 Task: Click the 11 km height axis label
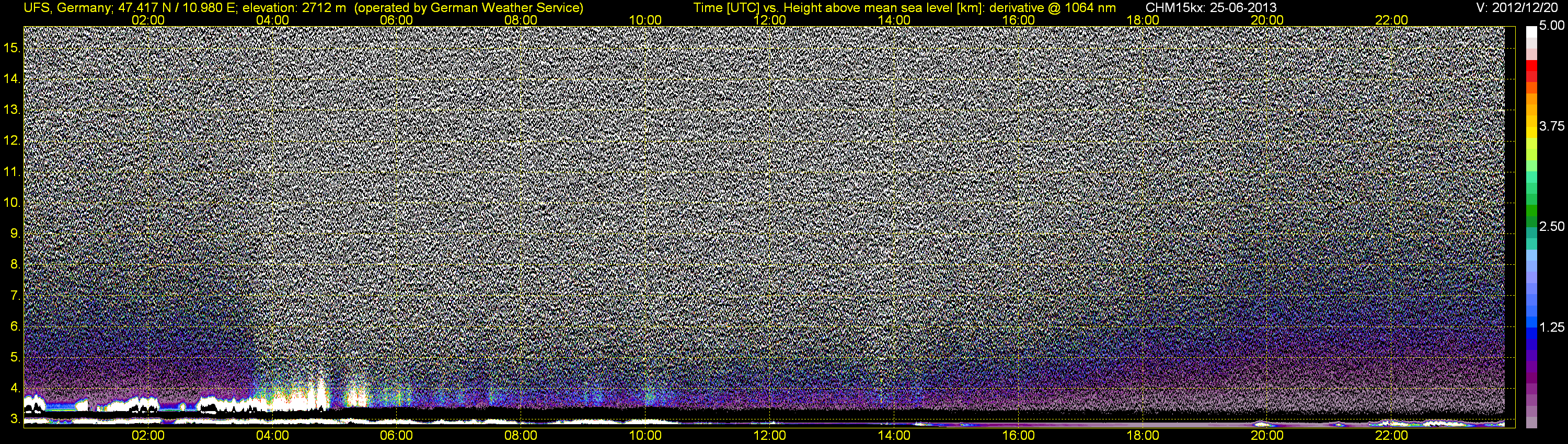(x=12, y=171)
